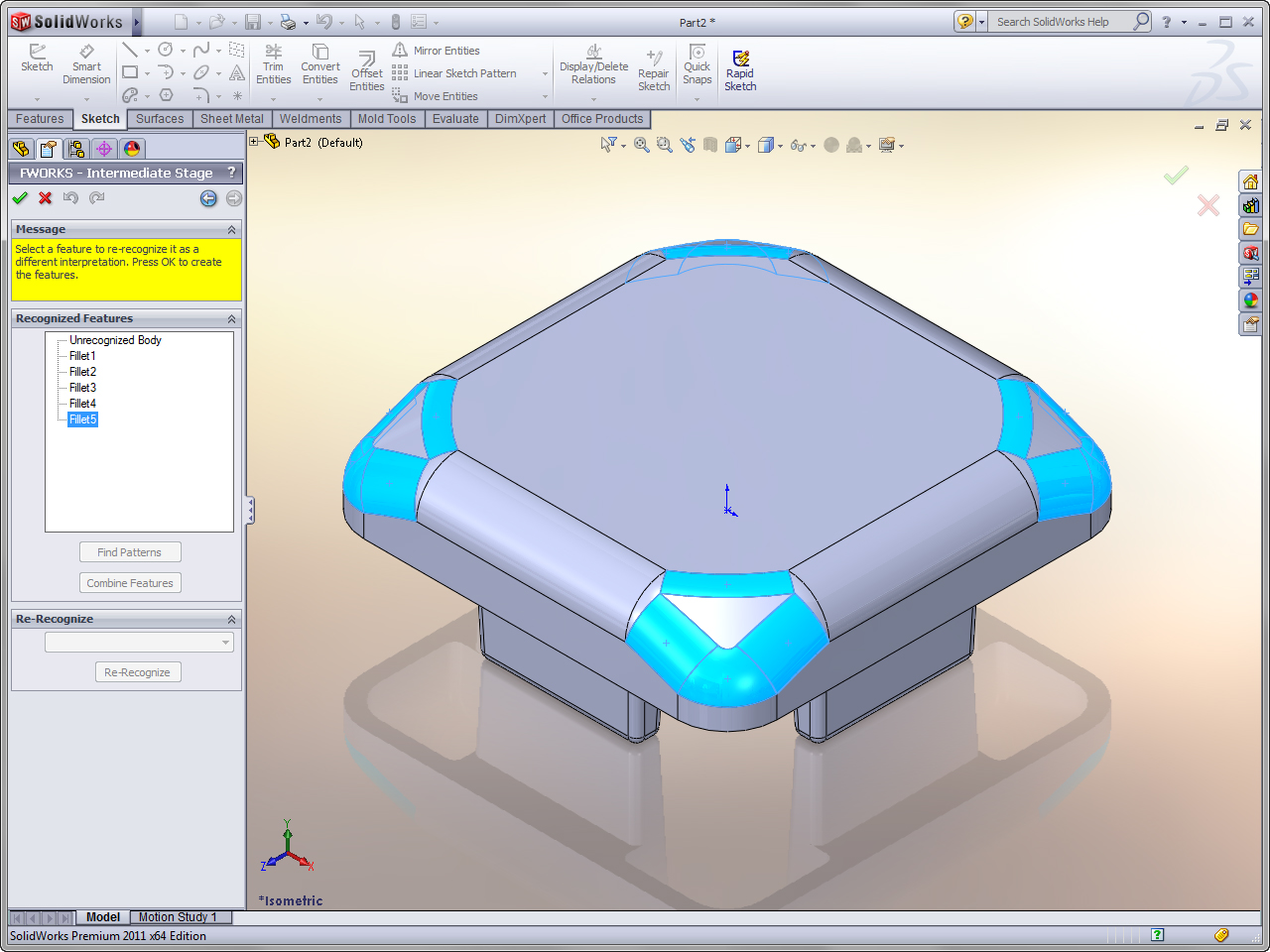The height and width of the screenshot is (952, 1270).
Task: Click the Combine Features button
Action: pyautogui.click(x=130, y=583)
